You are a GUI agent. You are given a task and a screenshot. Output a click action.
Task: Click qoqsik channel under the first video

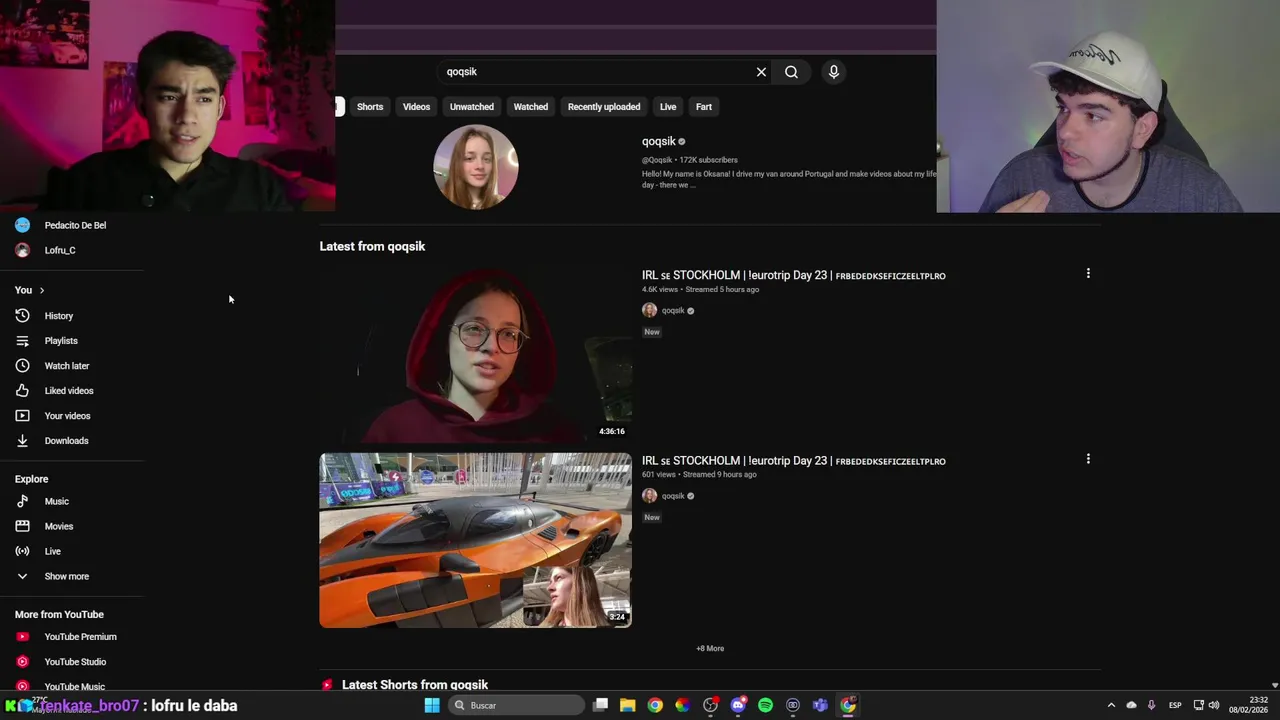673,310
